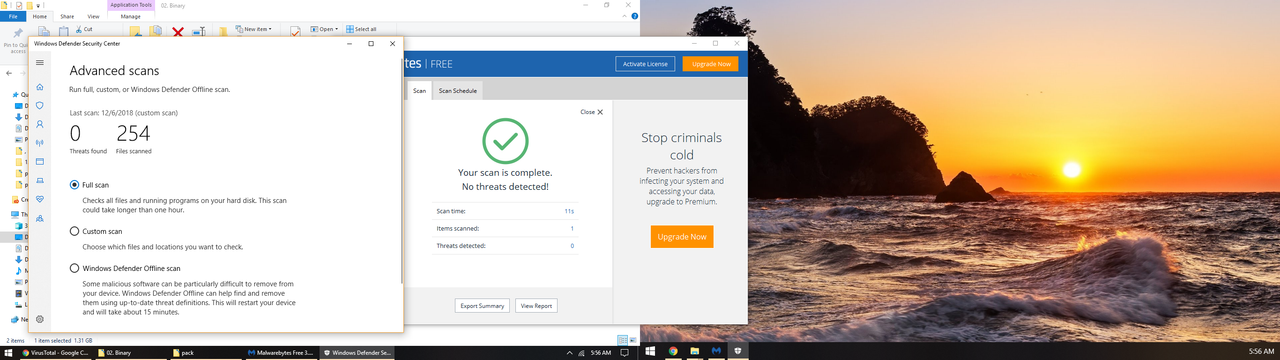Switch to Share tab in Explorer
Screen dimensions: 1280x360
(x=67, y=17)
